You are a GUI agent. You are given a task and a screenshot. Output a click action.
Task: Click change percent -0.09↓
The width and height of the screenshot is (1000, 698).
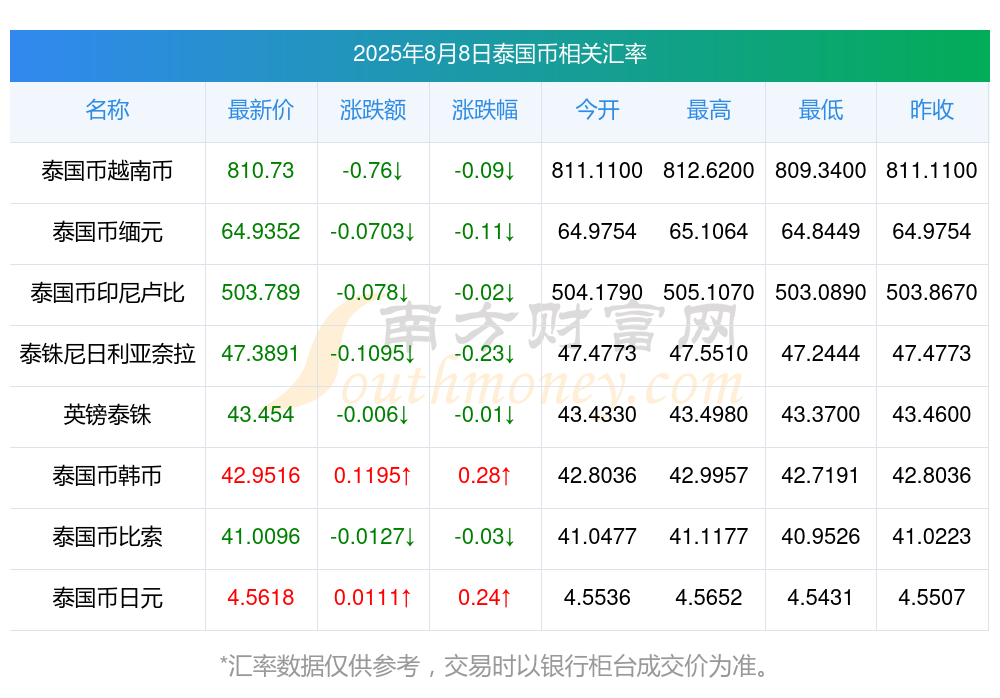tap(485, 170)
